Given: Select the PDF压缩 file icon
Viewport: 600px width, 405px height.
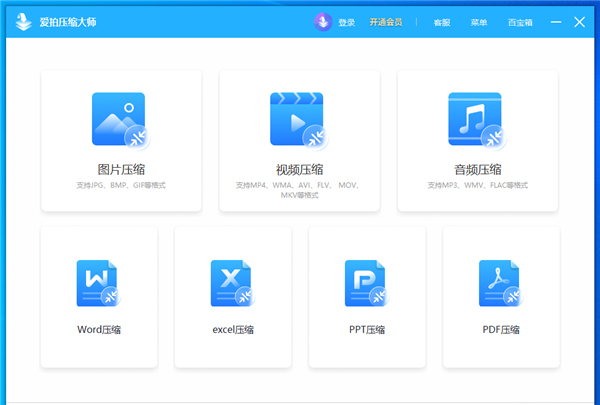Looking at the screenshot, I should 501,283.
